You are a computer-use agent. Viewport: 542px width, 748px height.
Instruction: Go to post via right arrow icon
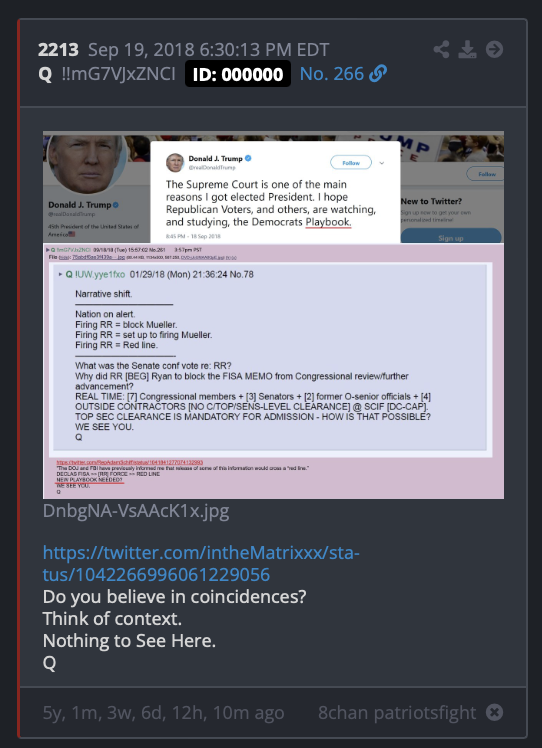click(494, 50)
